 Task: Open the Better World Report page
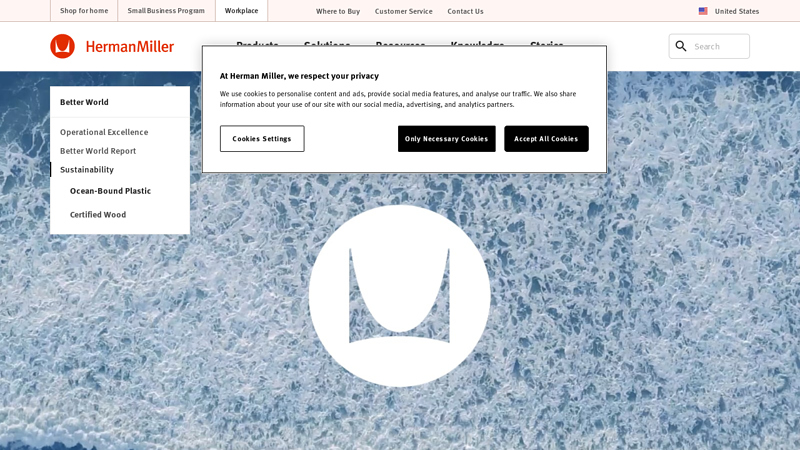98,151
